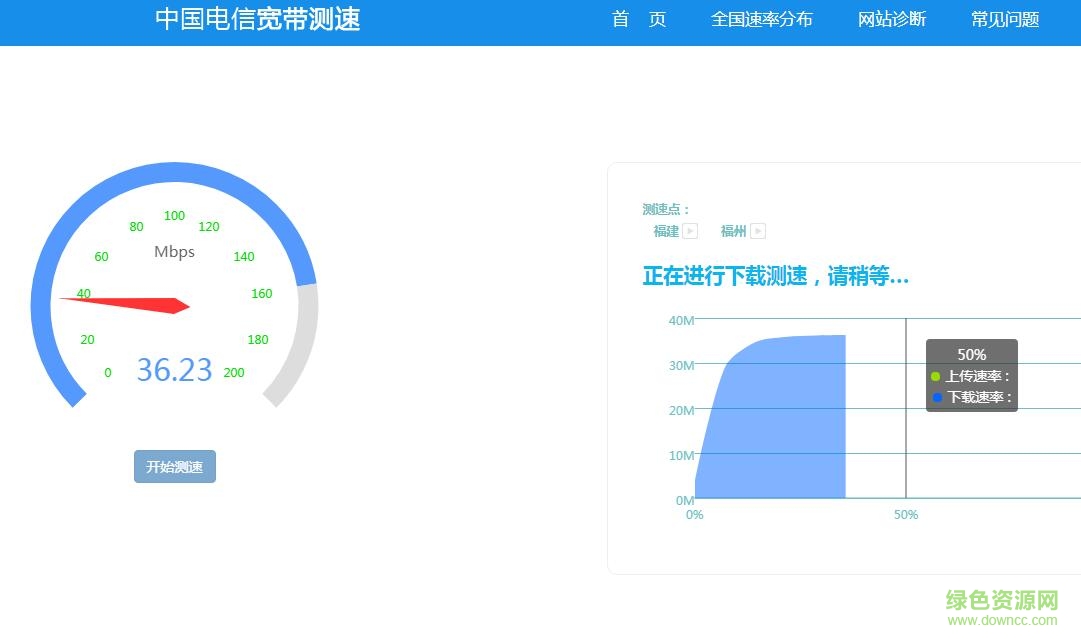Click the red speedometer needle
The image size is (1081, 639).
(140, 302)
